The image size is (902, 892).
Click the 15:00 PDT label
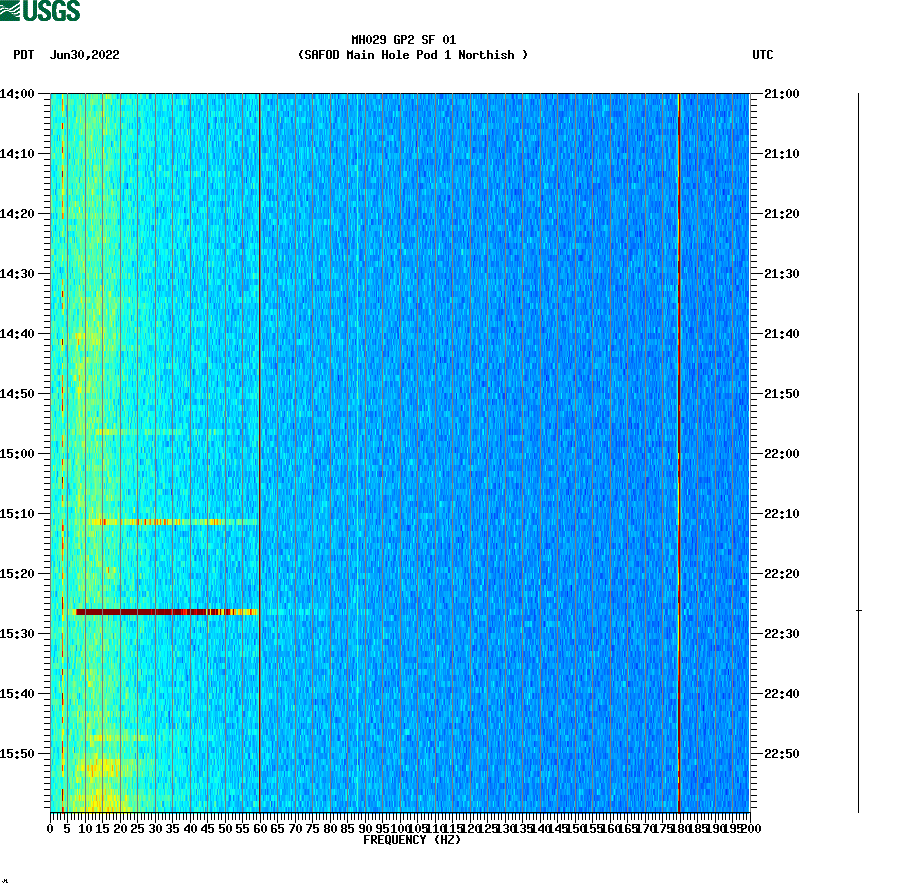coord(20,453)
